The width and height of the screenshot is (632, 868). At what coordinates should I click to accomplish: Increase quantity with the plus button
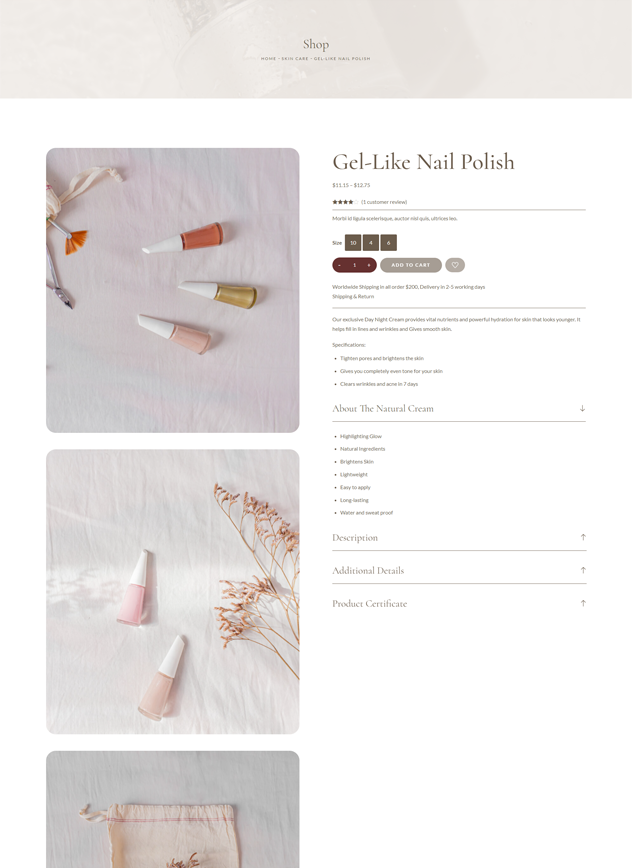point(369,265)
